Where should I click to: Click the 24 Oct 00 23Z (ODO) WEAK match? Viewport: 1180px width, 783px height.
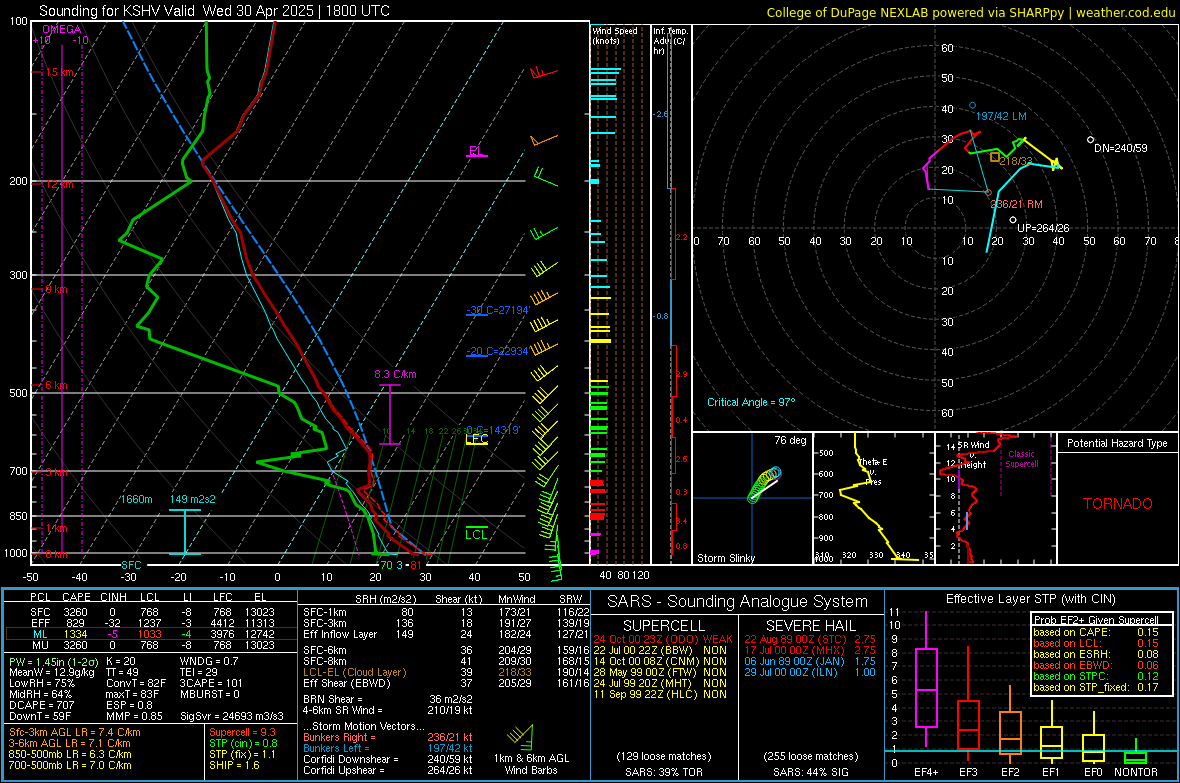tap(662, 639)
